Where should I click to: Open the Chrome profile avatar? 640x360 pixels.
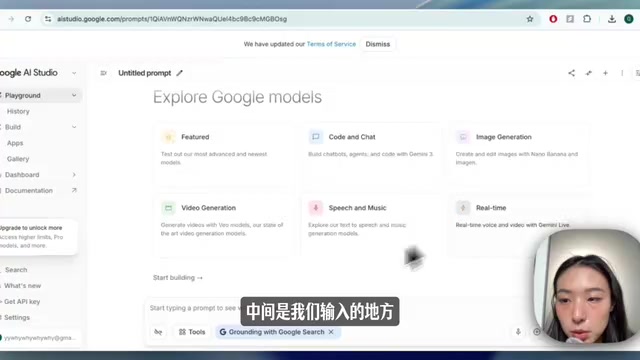[x=629, y=19]
